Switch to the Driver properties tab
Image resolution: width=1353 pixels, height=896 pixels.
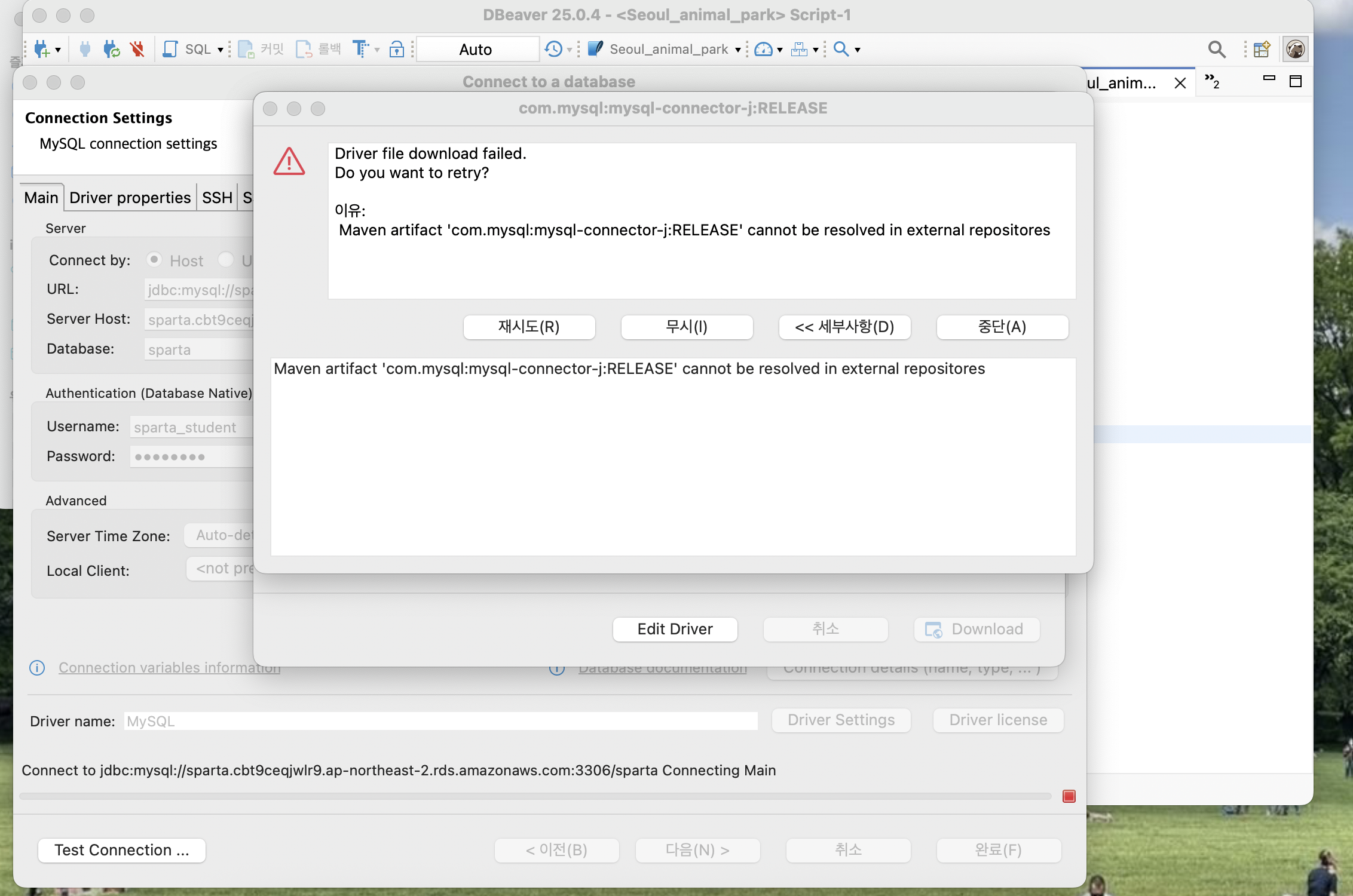coord(130,198)
